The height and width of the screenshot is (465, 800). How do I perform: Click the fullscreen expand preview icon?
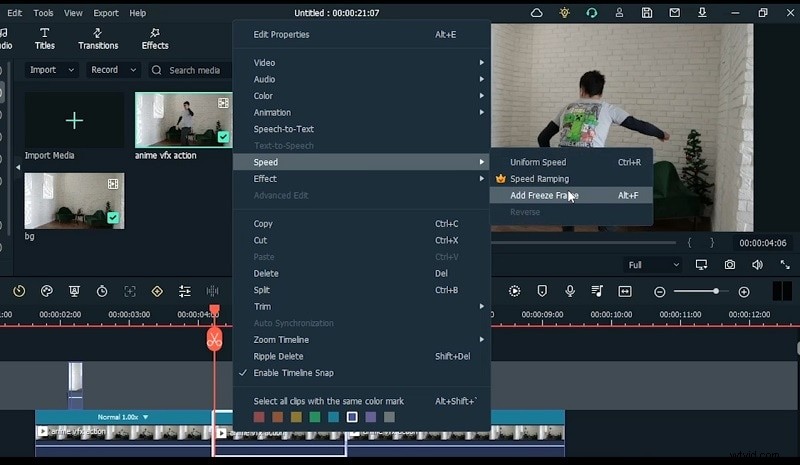pos(785,265)
